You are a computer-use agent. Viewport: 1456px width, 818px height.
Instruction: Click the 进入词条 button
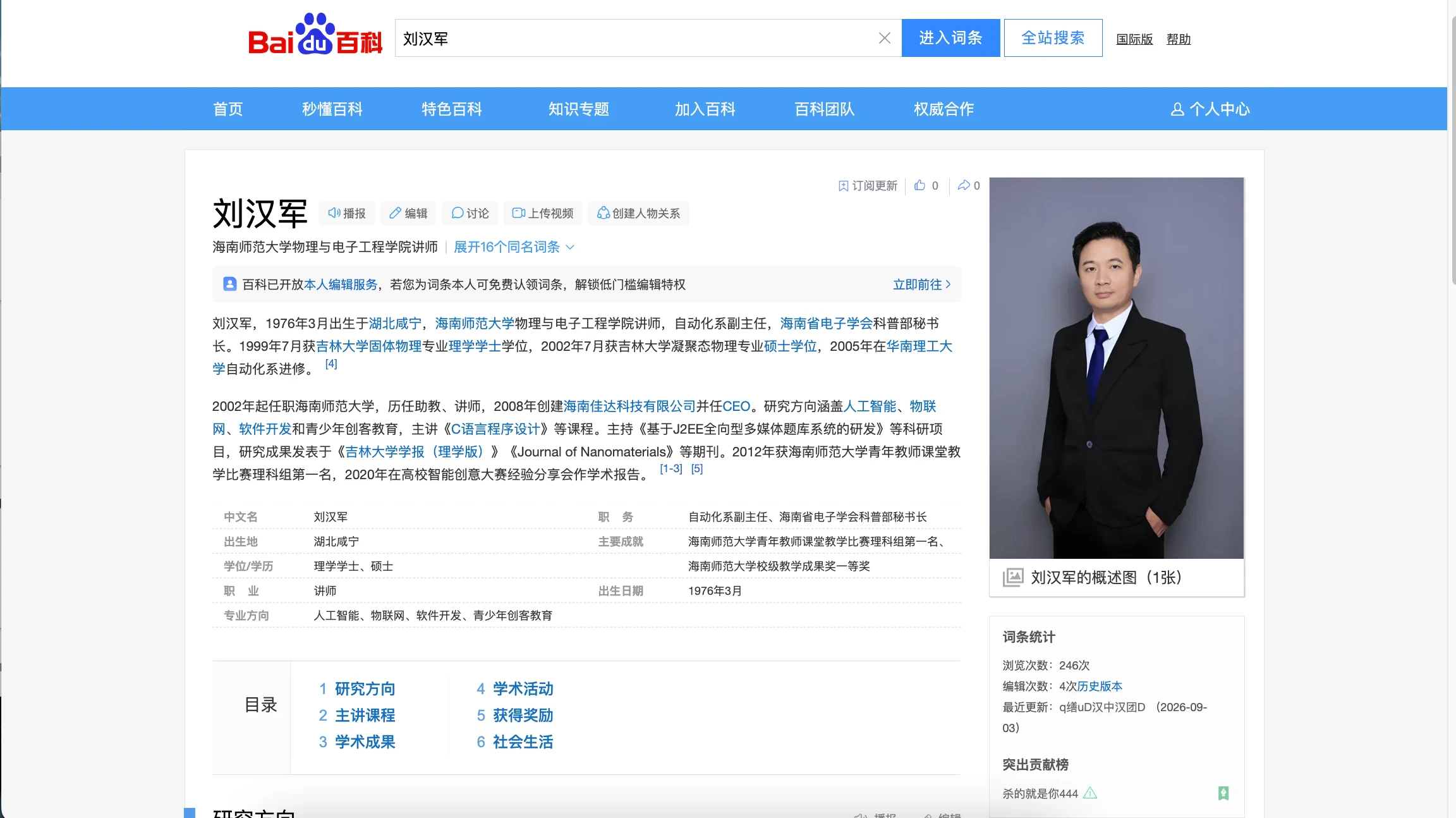950,38
